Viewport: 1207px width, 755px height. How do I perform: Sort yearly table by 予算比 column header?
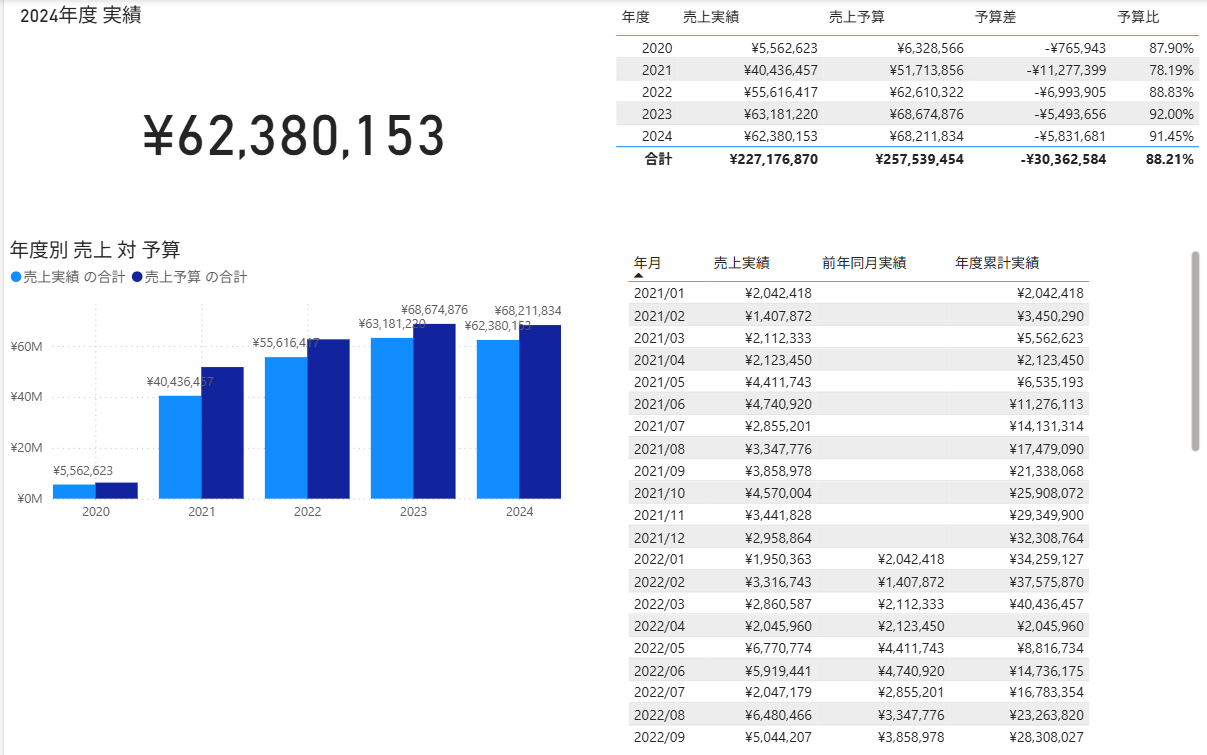click(x=1138, y=17)
